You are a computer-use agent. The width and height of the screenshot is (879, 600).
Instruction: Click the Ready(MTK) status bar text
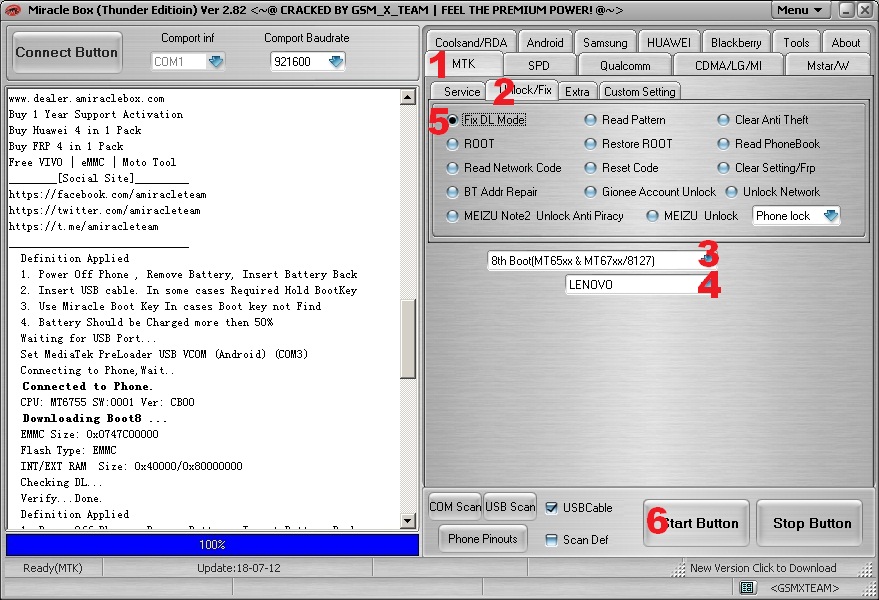click(x=53, y=568)
